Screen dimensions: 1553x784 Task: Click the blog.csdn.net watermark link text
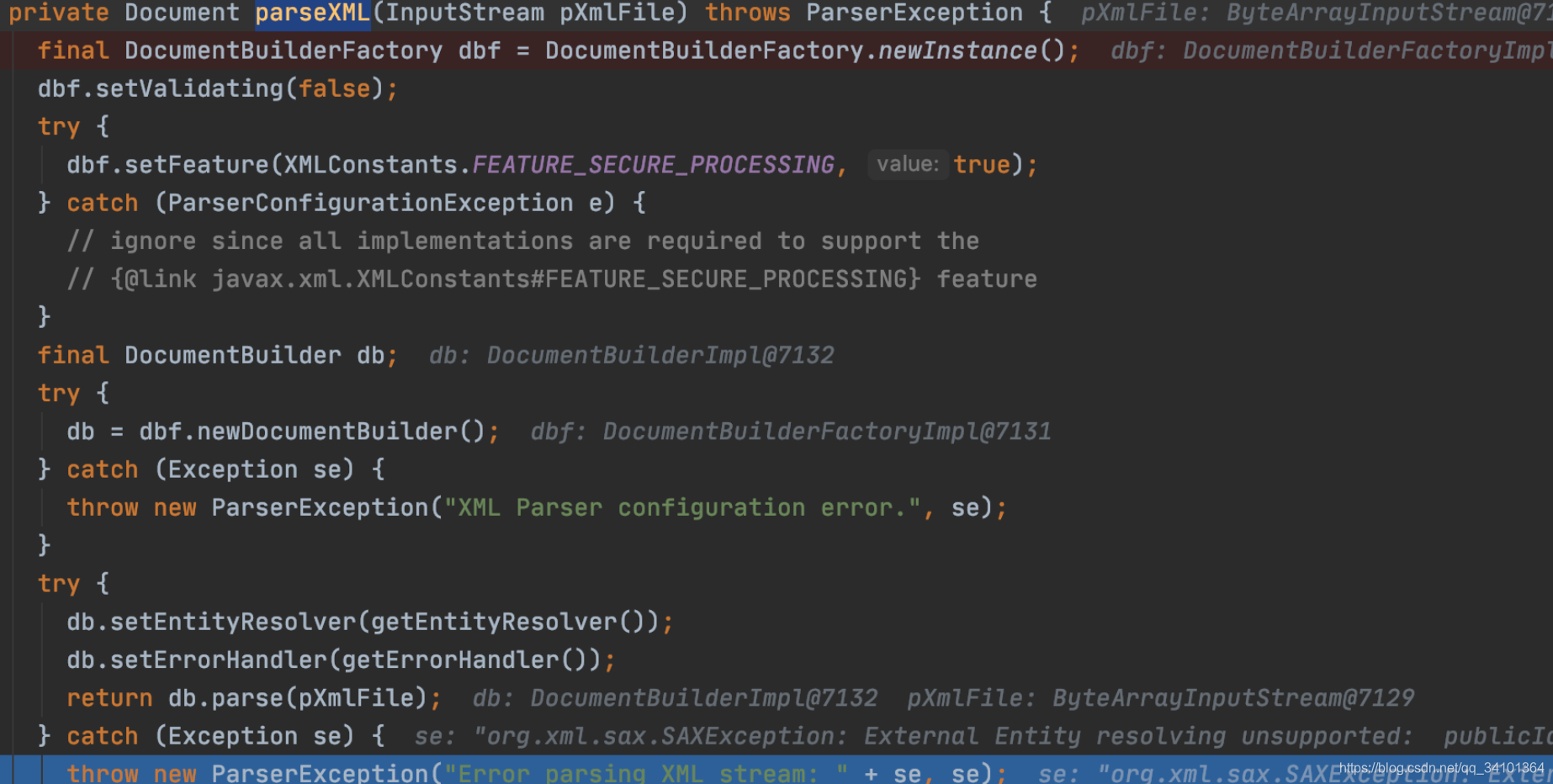click(x=1441, y=768)
